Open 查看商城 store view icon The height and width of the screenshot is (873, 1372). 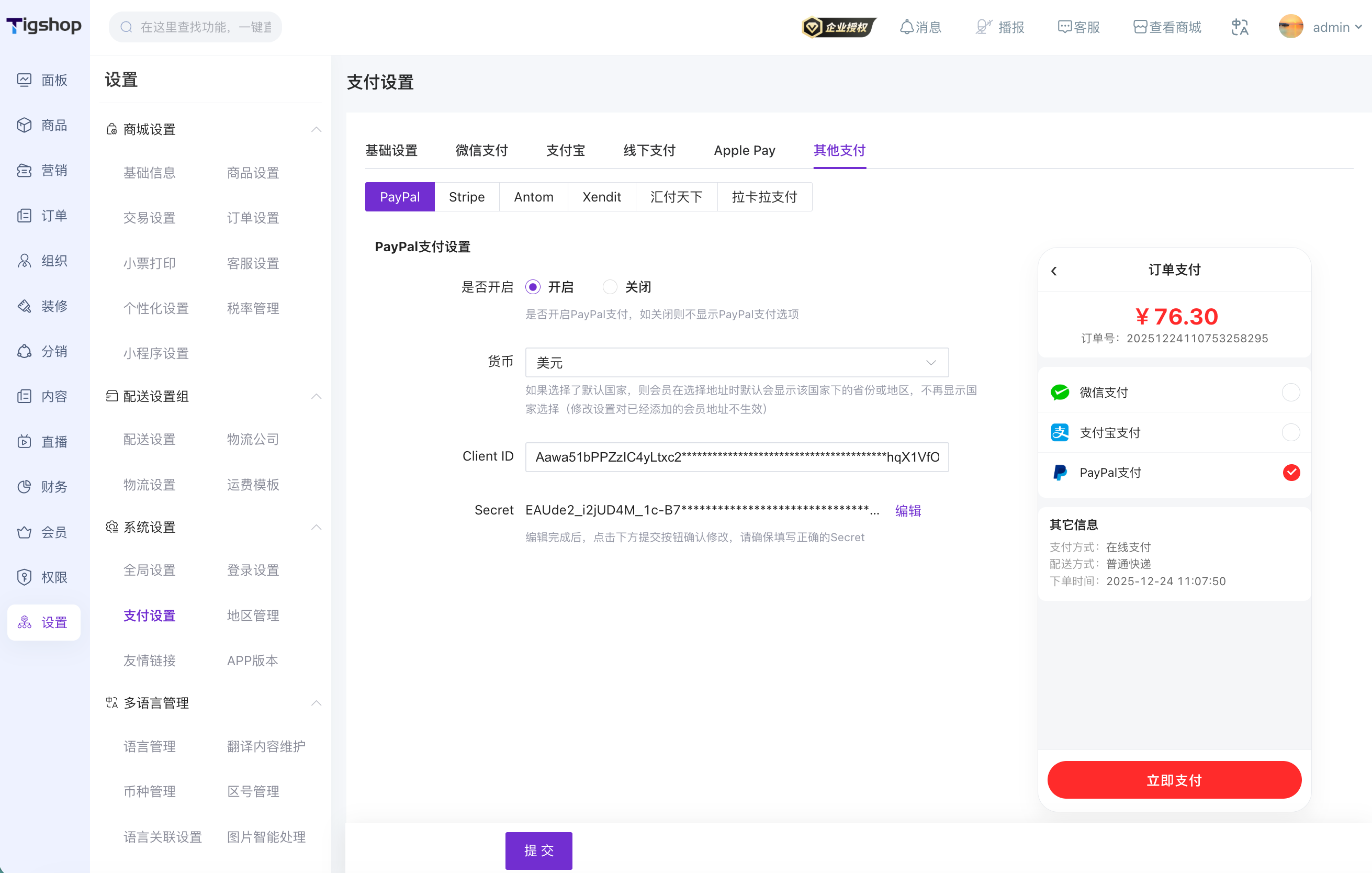pyautogui.click(x=1140, y=27)
